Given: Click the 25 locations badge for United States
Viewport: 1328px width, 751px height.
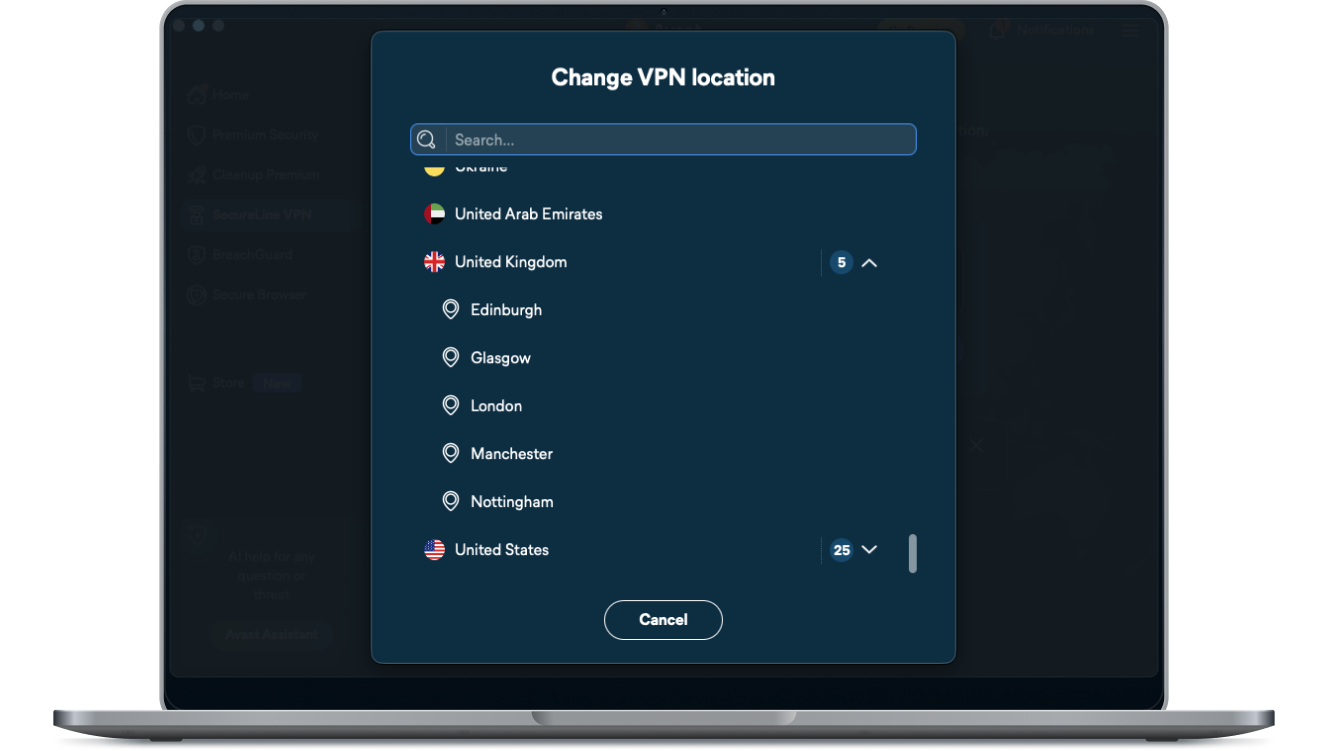Looking at the screenshot, I should [x=841, y=550].
